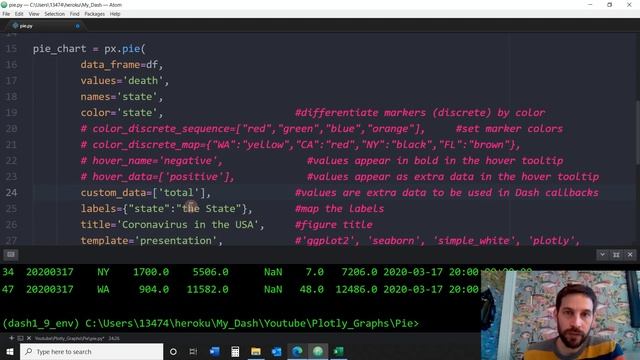Click the Type here to search box

91,351
